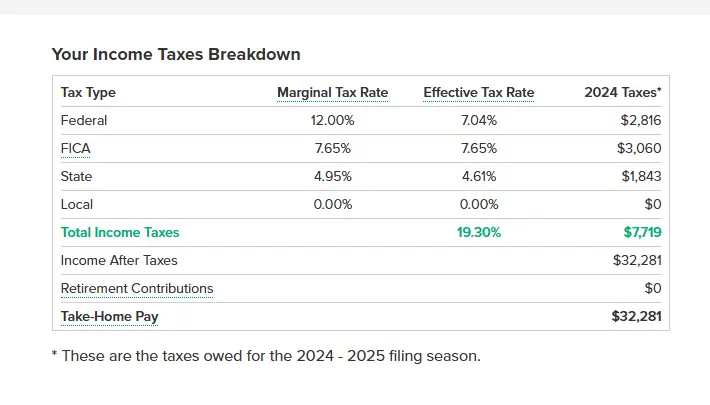The image size is (710, 405).
Task: Click the 2024 Taxes* column header
Action: tap(622, 93)
